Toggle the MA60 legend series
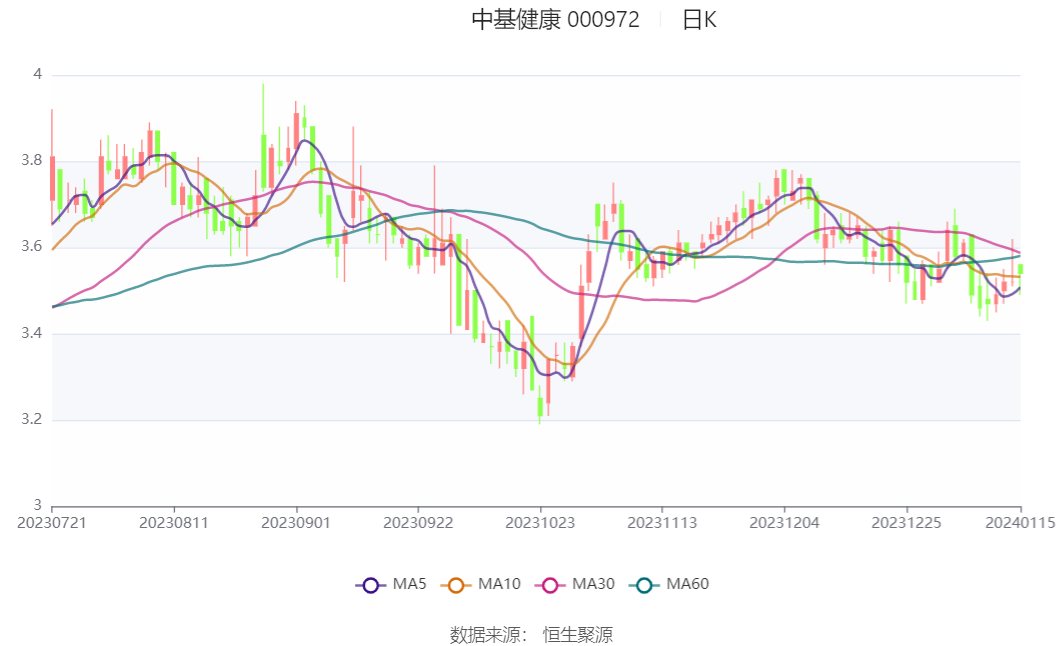Viewport: 1062px width, 646px height. coord(668,584)
